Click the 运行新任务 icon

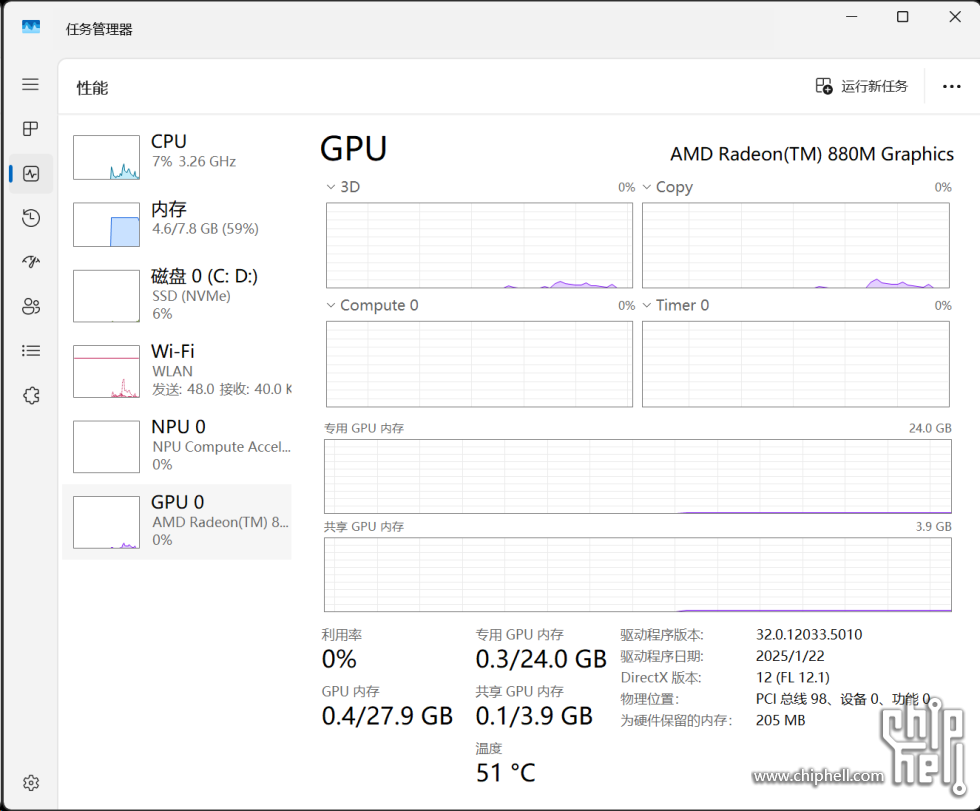coord(824,86)
